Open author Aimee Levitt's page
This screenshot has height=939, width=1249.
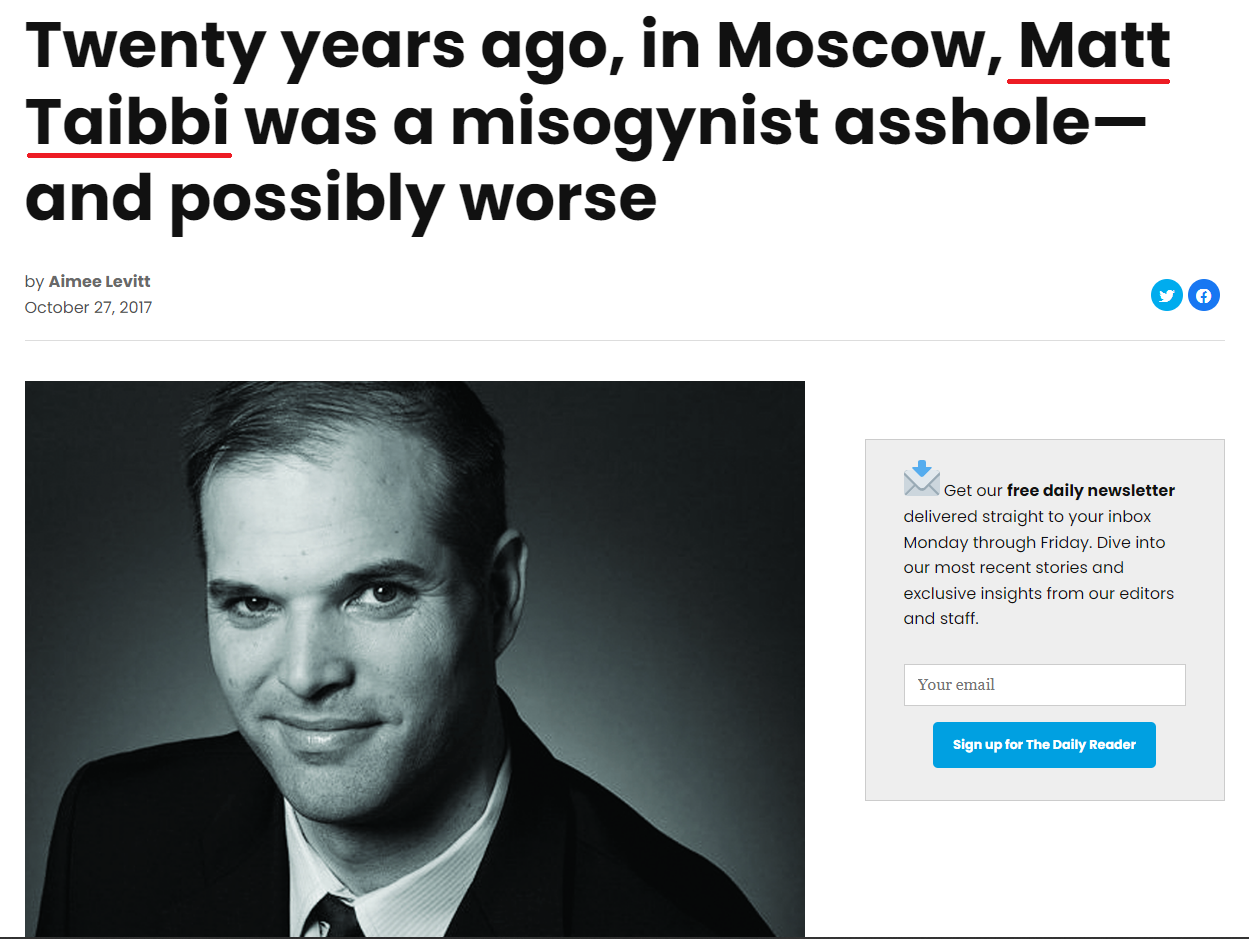click(99, 282)
